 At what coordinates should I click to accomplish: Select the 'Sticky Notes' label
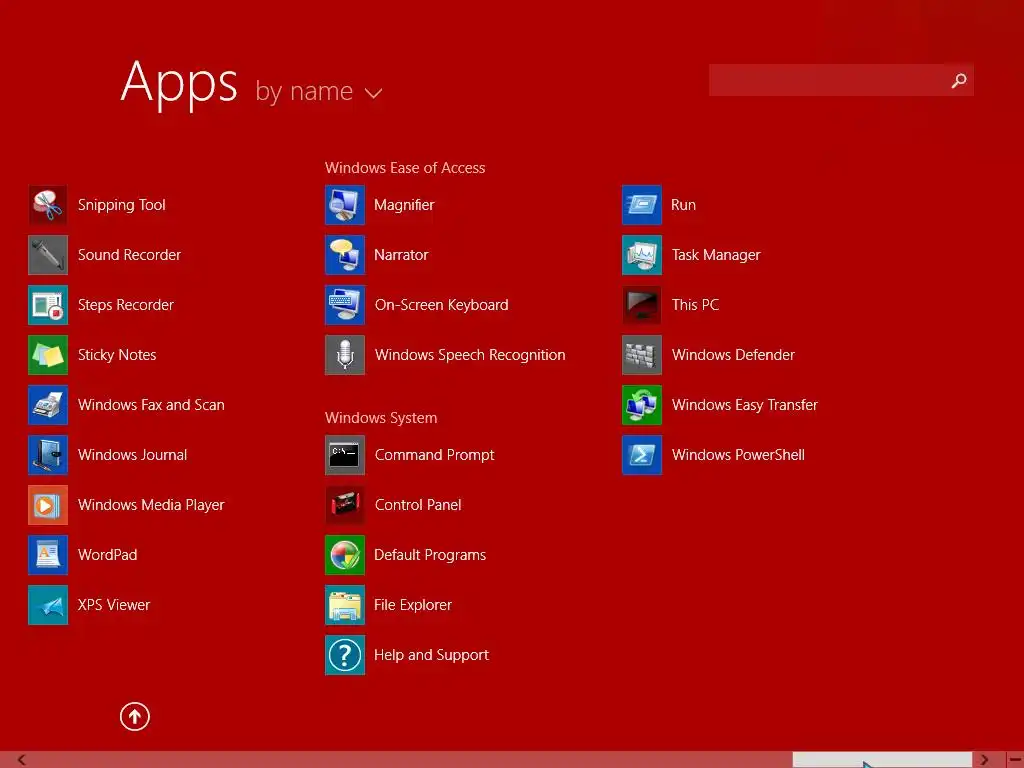tap(117, 355)
